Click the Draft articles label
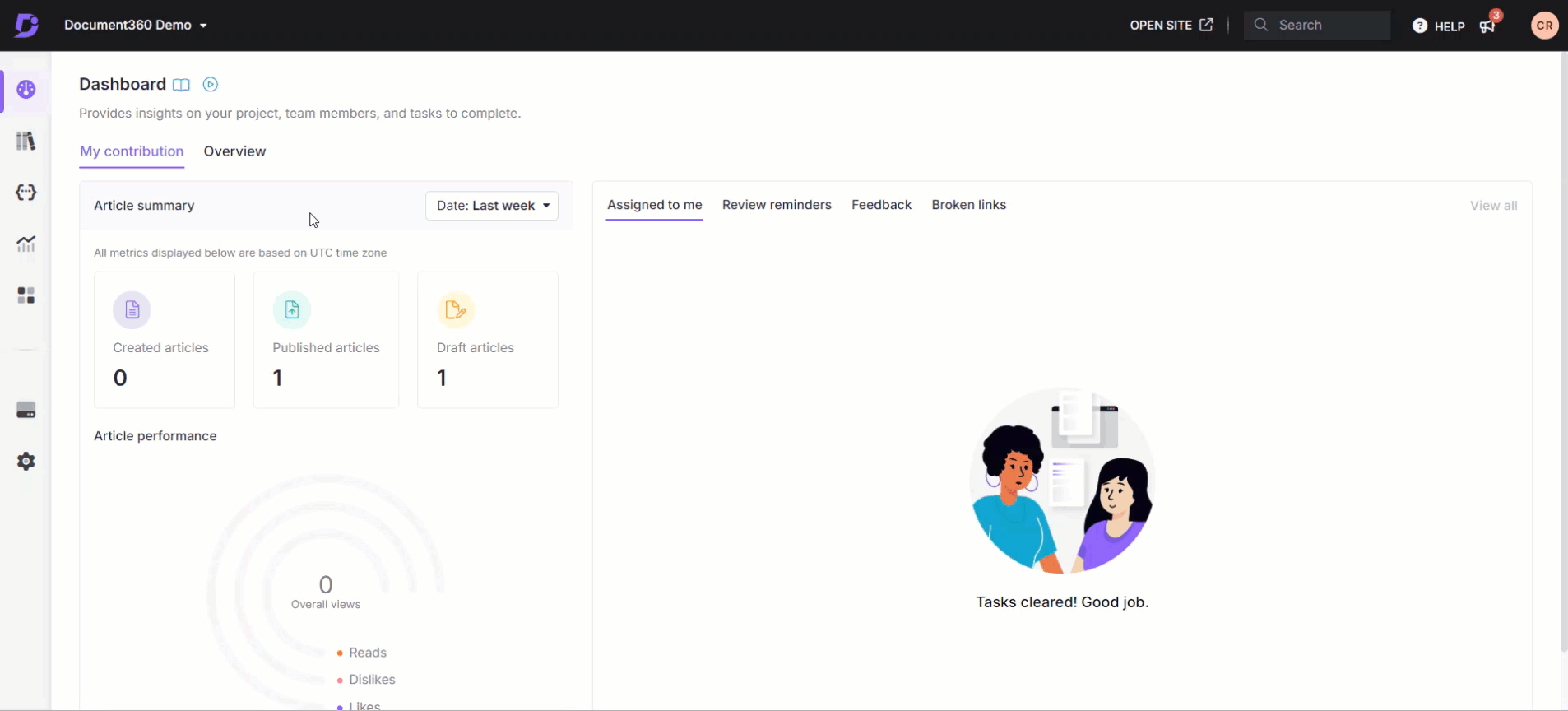 476,348
